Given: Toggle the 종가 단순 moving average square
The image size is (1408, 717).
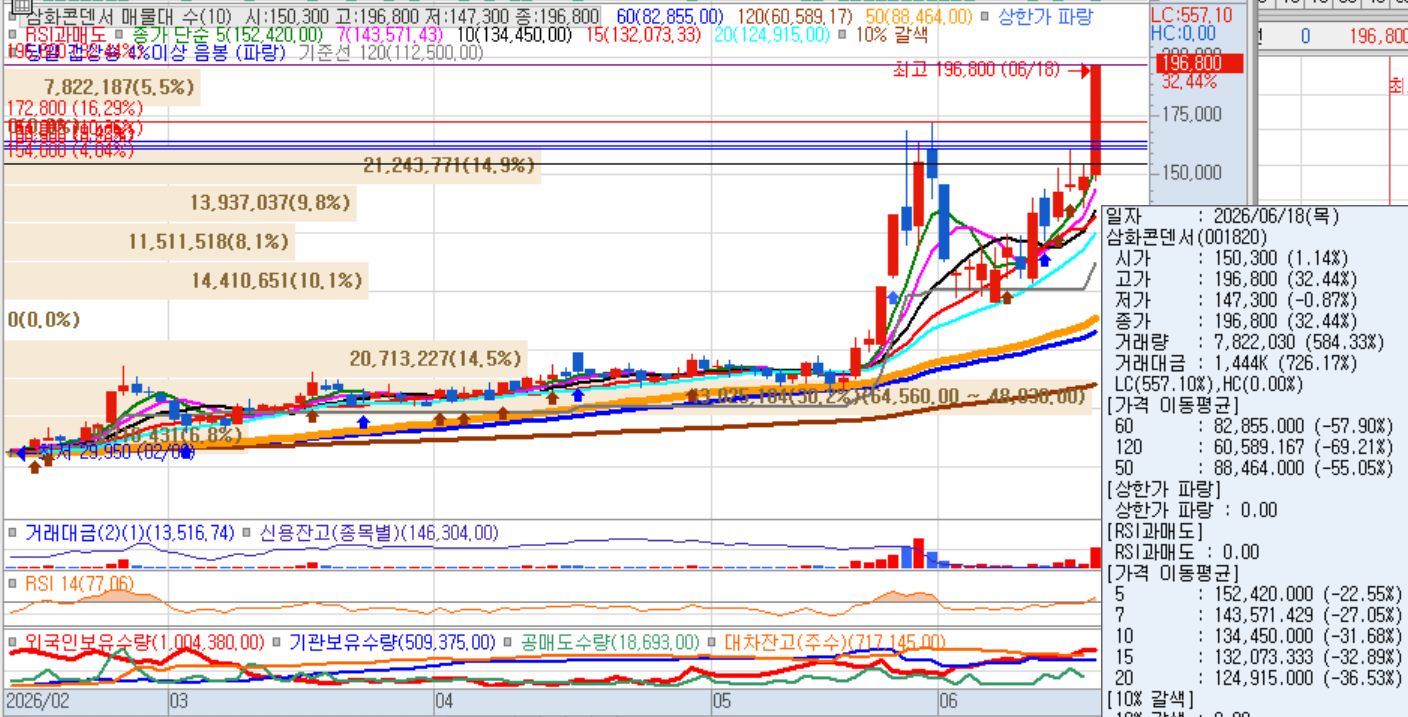Looking at the screenshot, I should tap(119, 35).
